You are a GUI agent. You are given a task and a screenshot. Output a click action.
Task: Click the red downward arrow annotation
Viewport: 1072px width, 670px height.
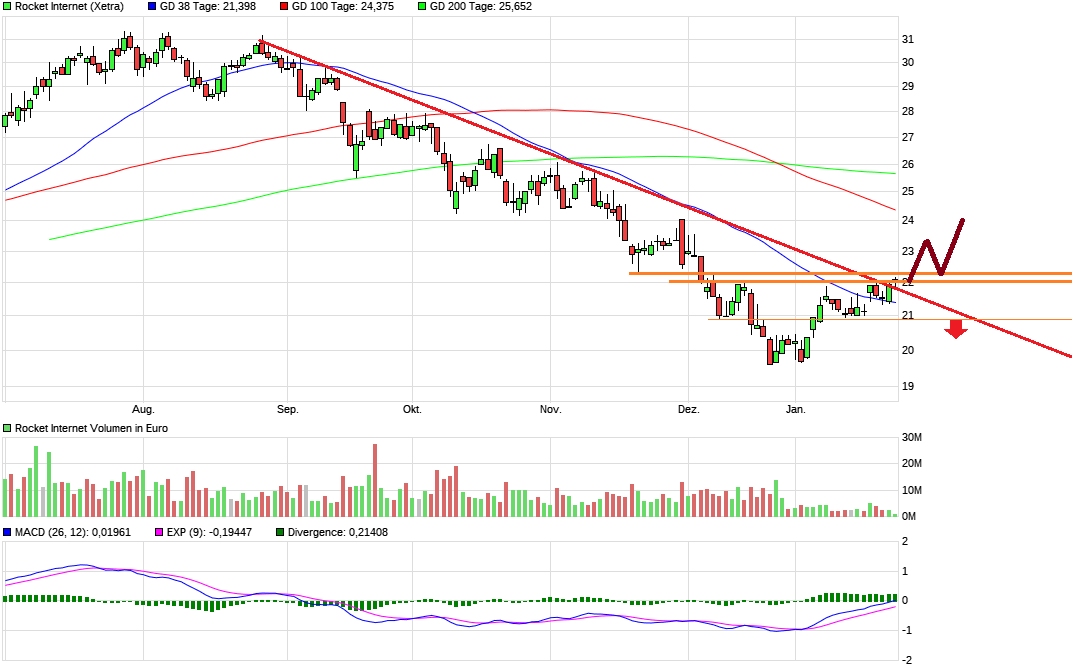[955, 330]
